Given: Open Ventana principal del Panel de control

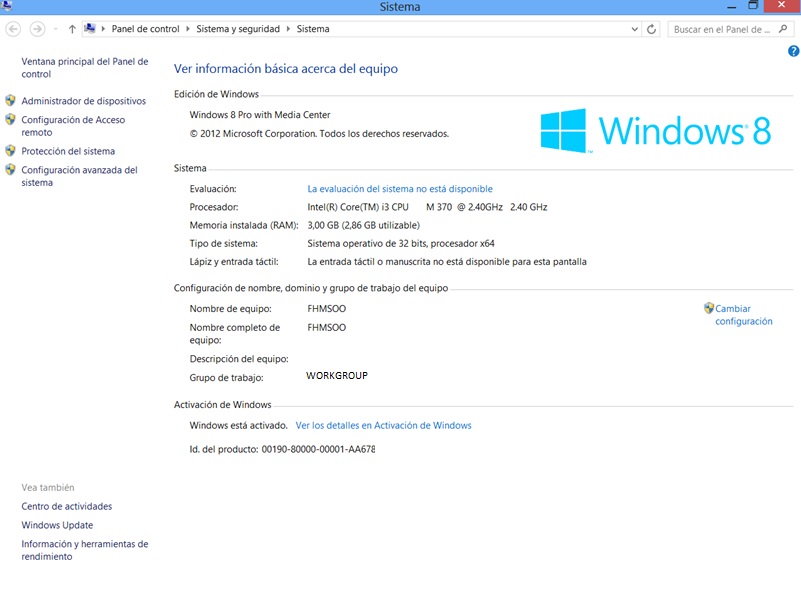Looking at the screenshot, I should coord(85,67).
